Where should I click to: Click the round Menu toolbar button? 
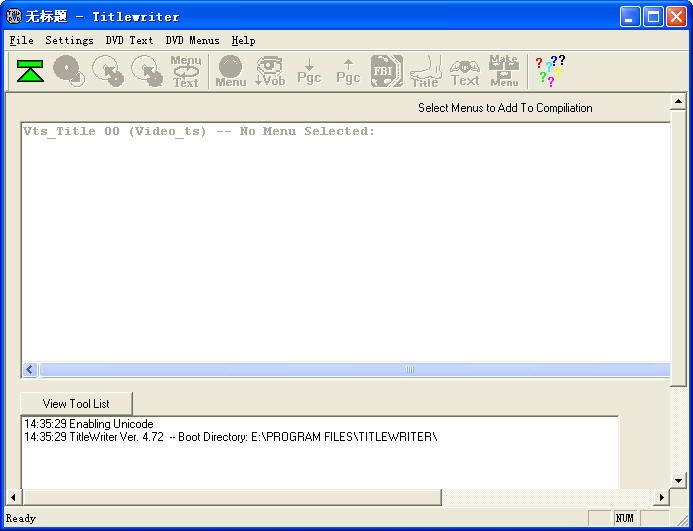coord(231,71)
